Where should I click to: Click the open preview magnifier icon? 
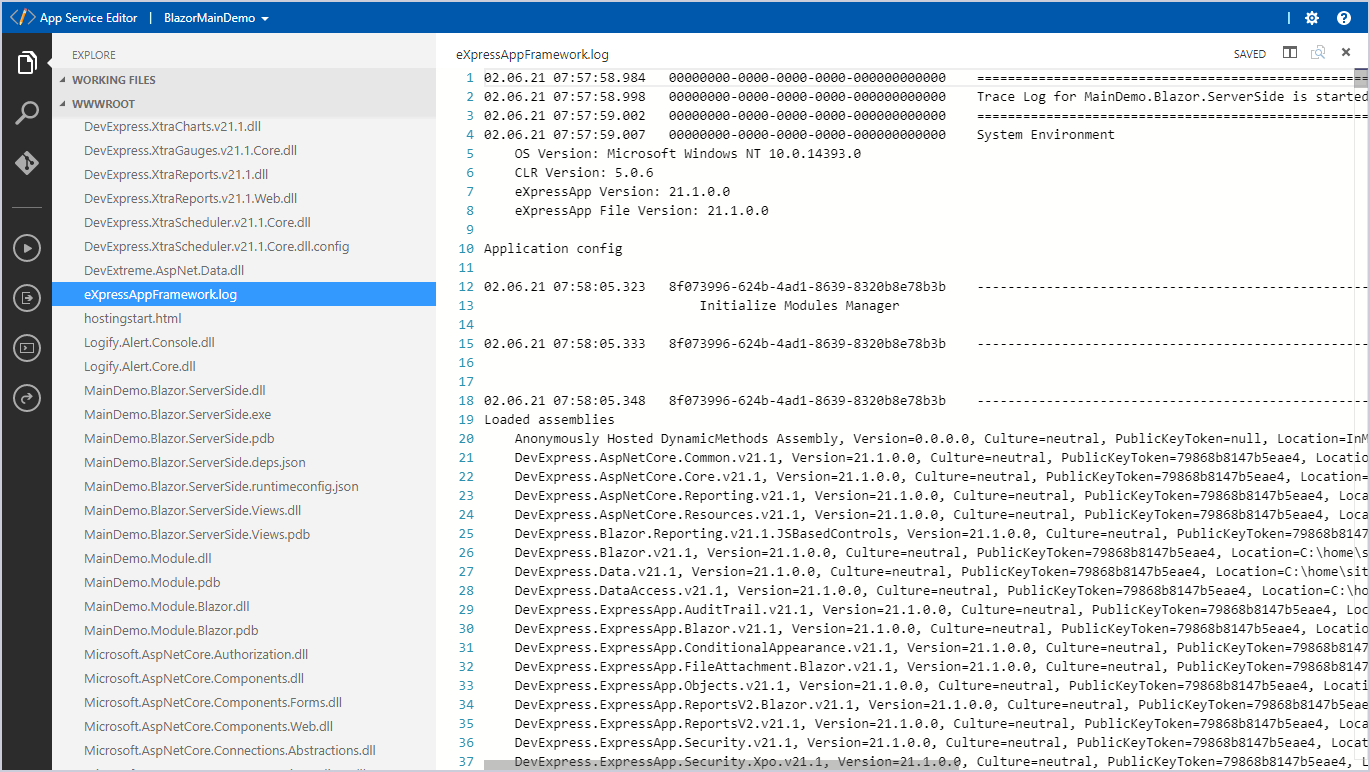pos(1318,53)
